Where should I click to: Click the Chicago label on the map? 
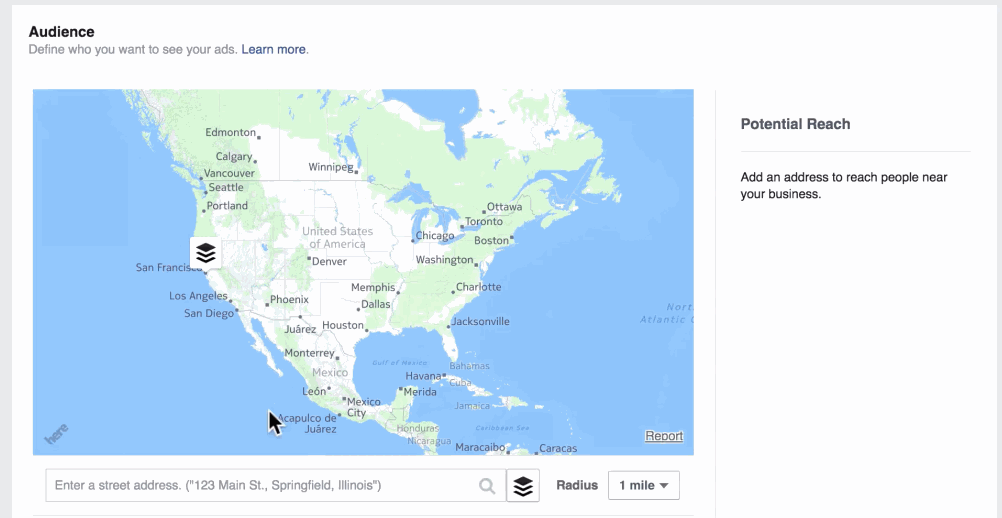(x=435, y=236)
